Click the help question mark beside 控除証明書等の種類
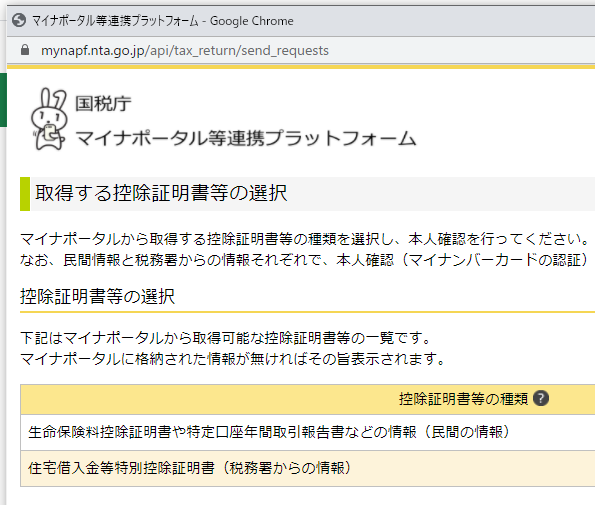The width and height of the screenshot is (595, 505). coord(541,398)
